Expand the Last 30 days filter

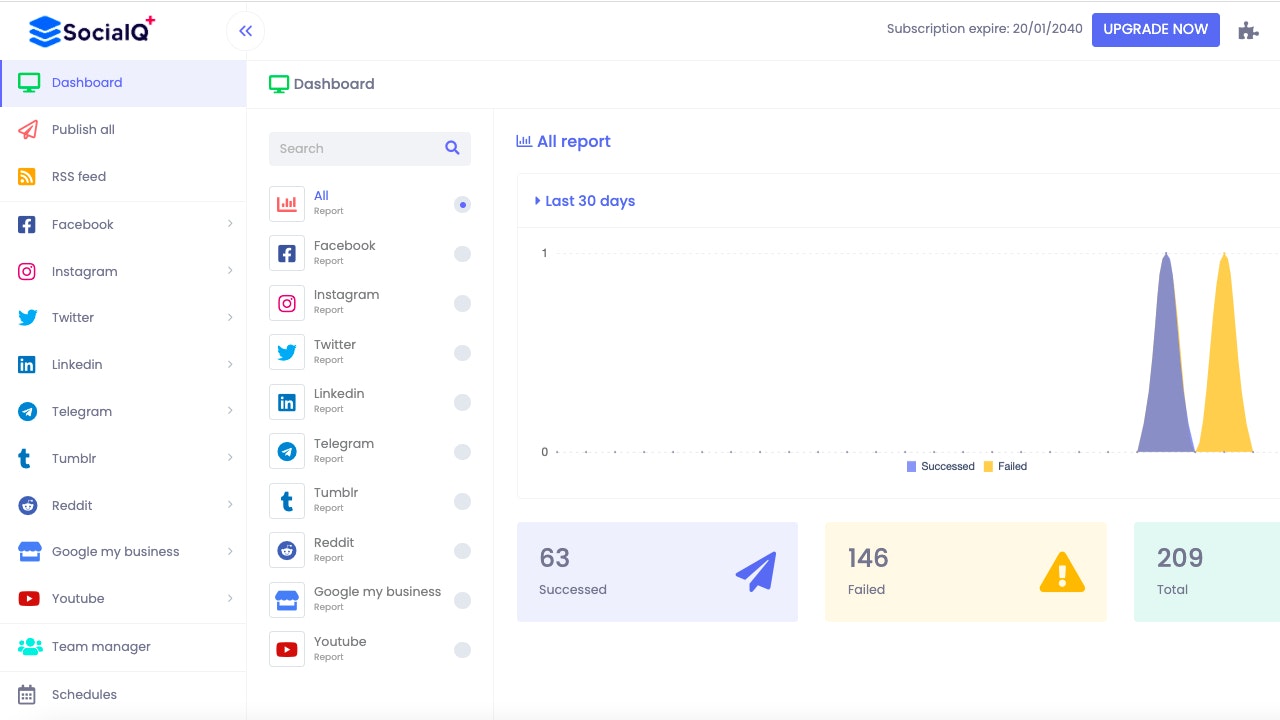584,200
